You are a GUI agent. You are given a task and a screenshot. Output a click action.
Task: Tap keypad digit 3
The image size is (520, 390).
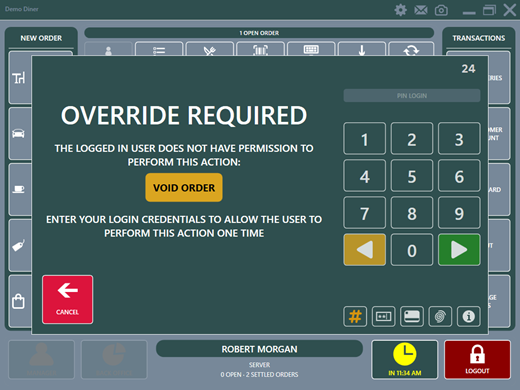pos(459,138)
